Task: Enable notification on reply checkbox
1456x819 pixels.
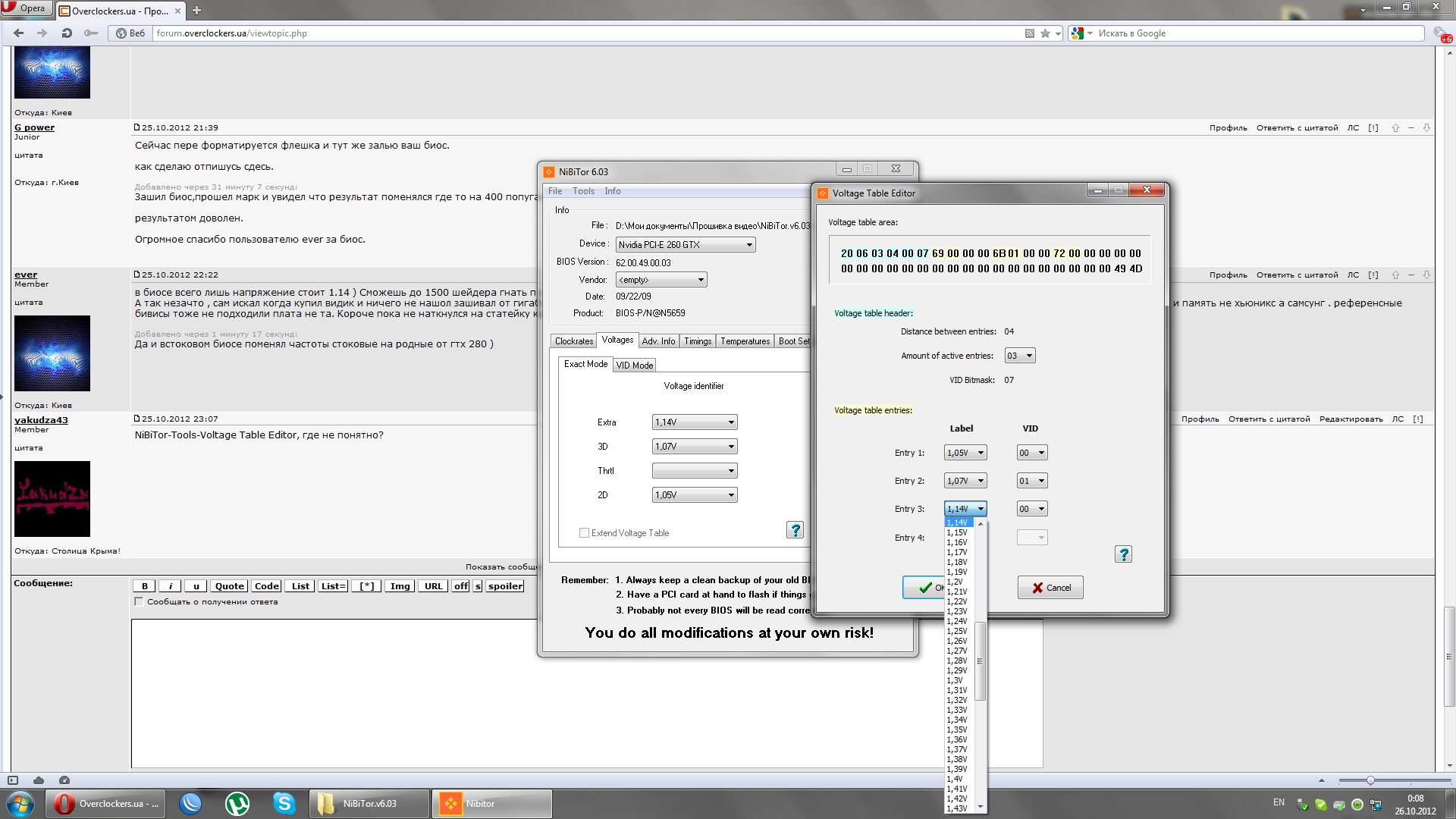Action: (139, 602)
